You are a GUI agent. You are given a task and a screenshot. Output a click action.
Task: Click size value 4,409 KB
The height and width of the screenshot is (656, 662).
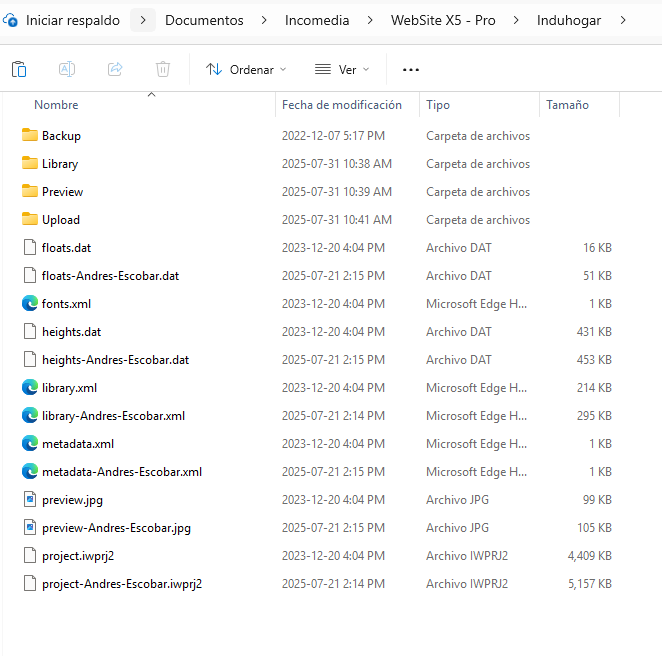pos(589,556)
